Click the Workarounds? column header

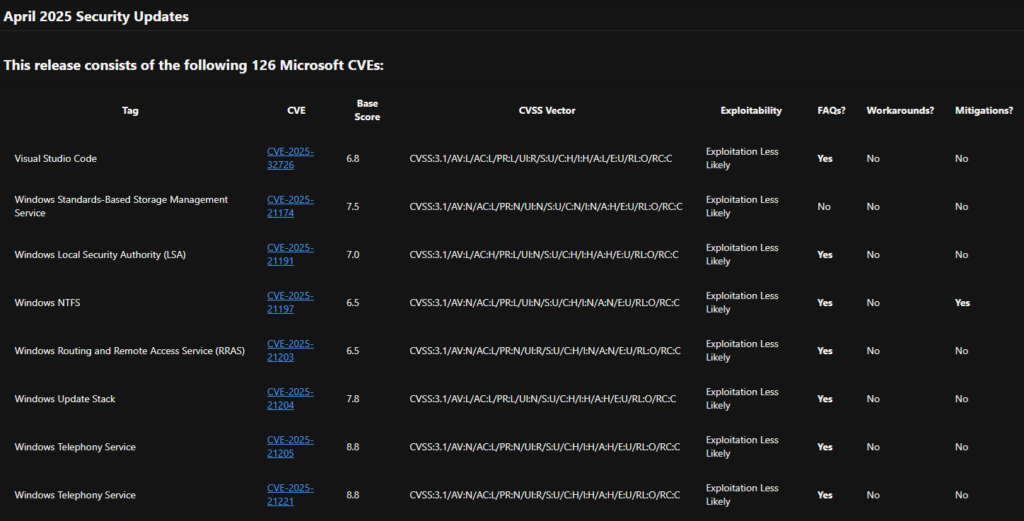(x=900, y=110)
